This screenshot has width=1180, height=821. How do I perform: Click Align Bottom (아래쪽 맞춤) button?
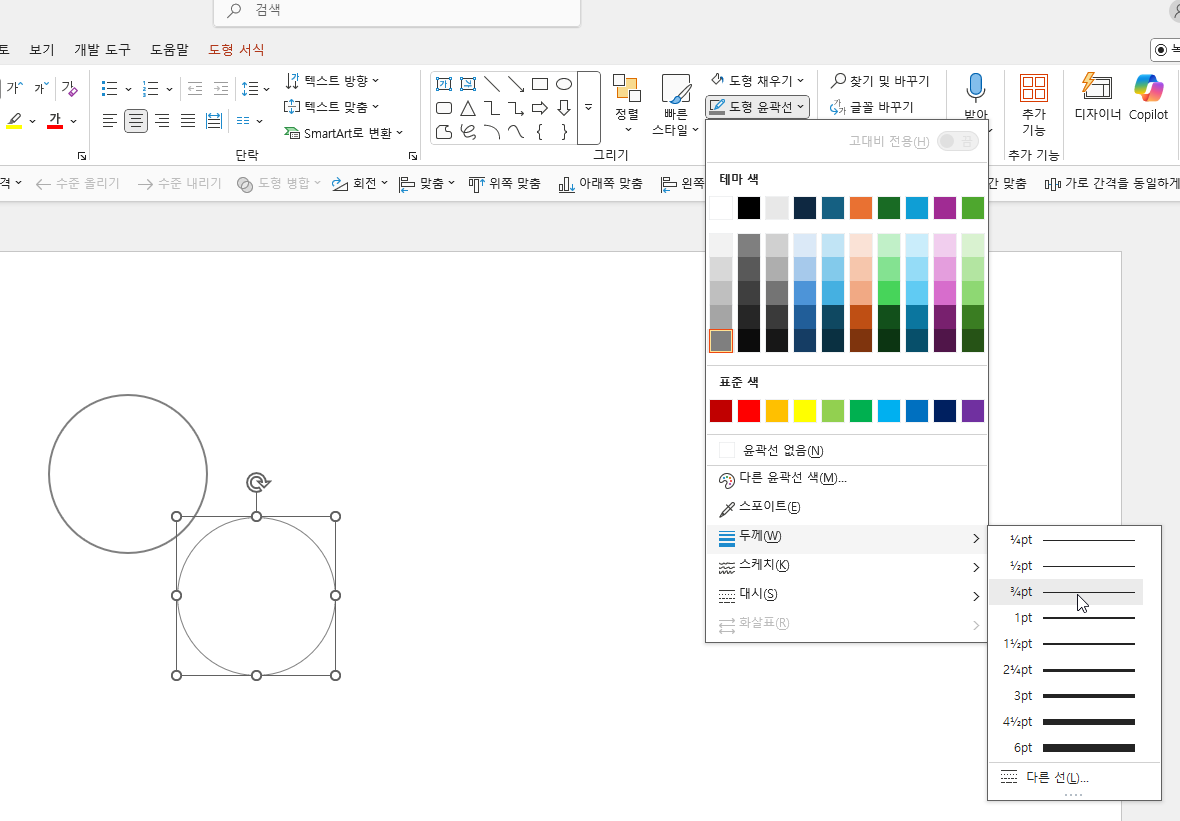(x=601, y=184)
